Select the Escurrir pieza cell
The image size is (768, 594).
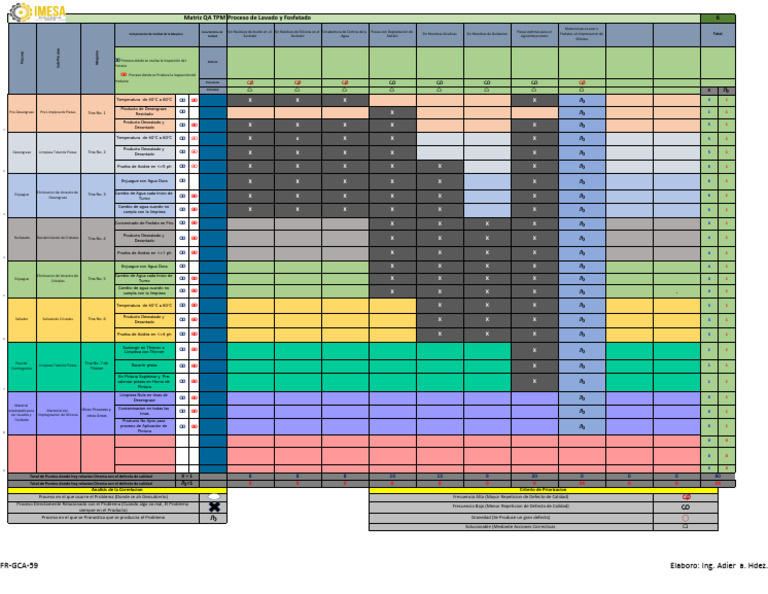pos(145,366)
